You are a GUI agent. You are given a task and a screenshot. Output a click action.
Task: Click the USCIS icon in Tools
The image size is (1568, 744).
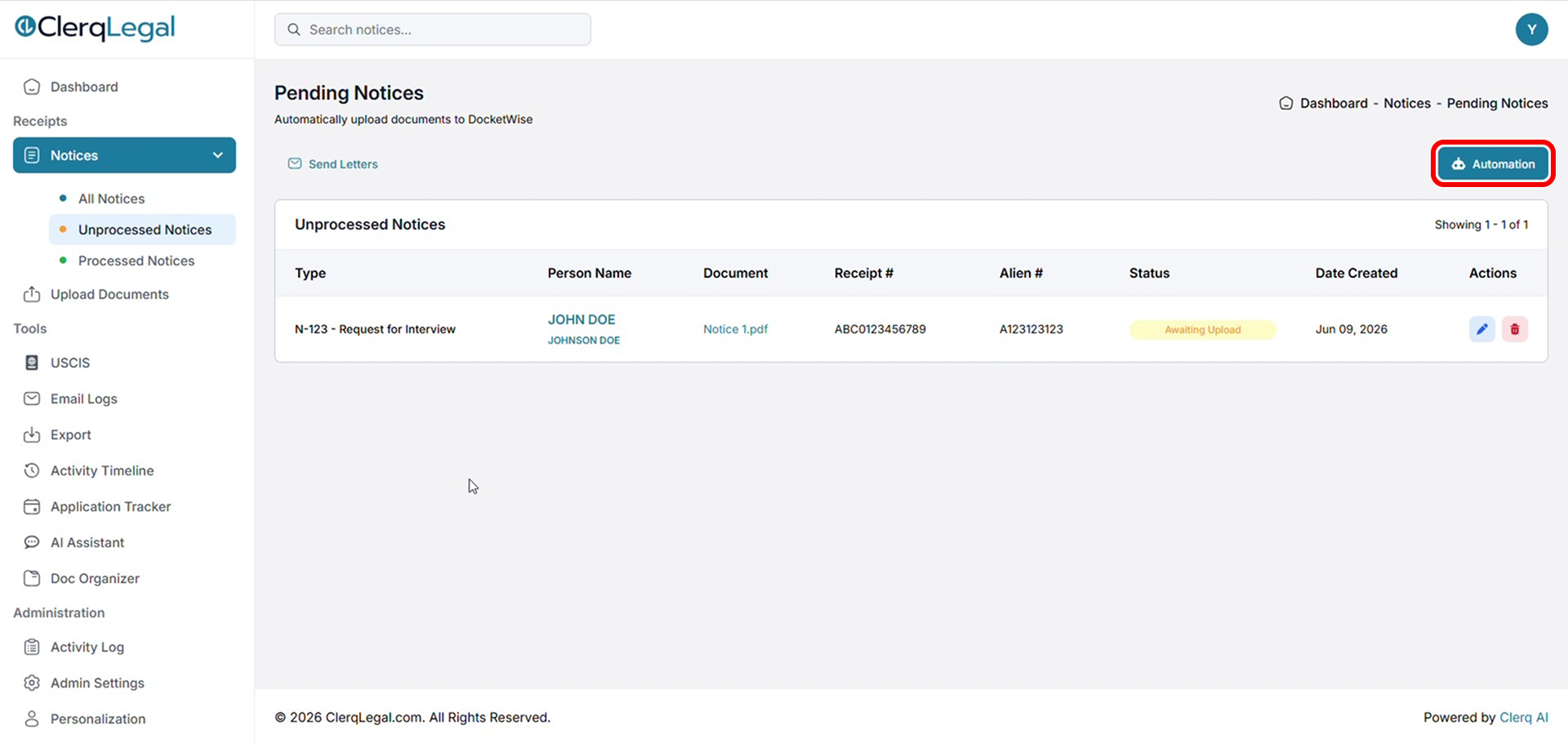tap(32, 363)
